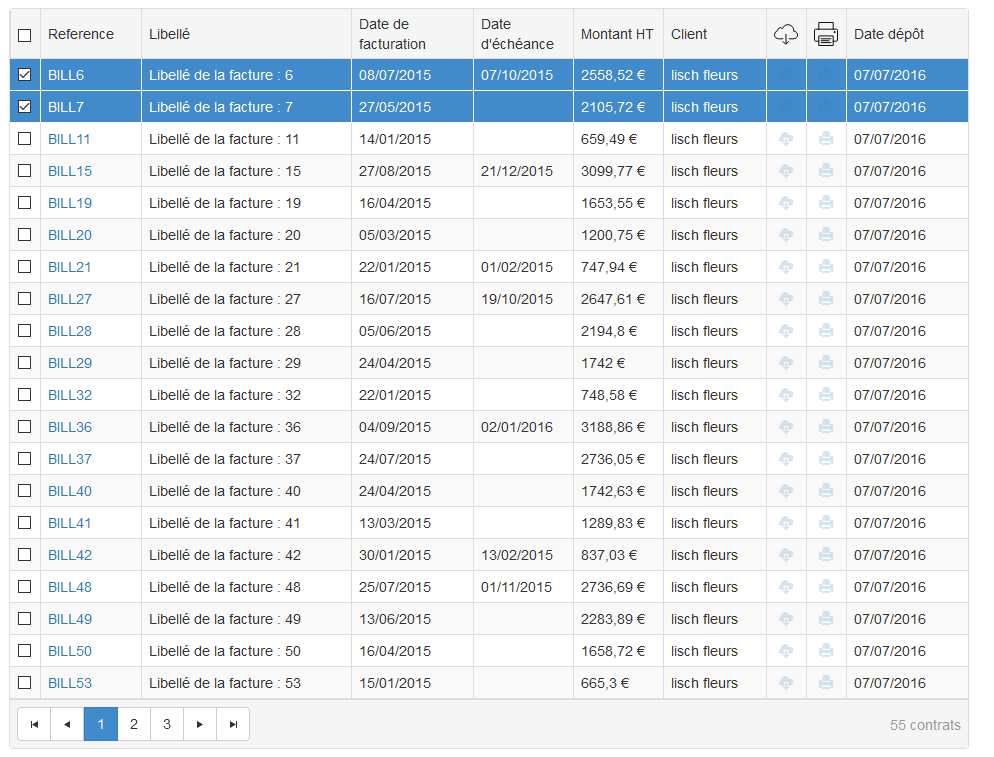
Task: Click the Reference column header
Action: [81, 34]
